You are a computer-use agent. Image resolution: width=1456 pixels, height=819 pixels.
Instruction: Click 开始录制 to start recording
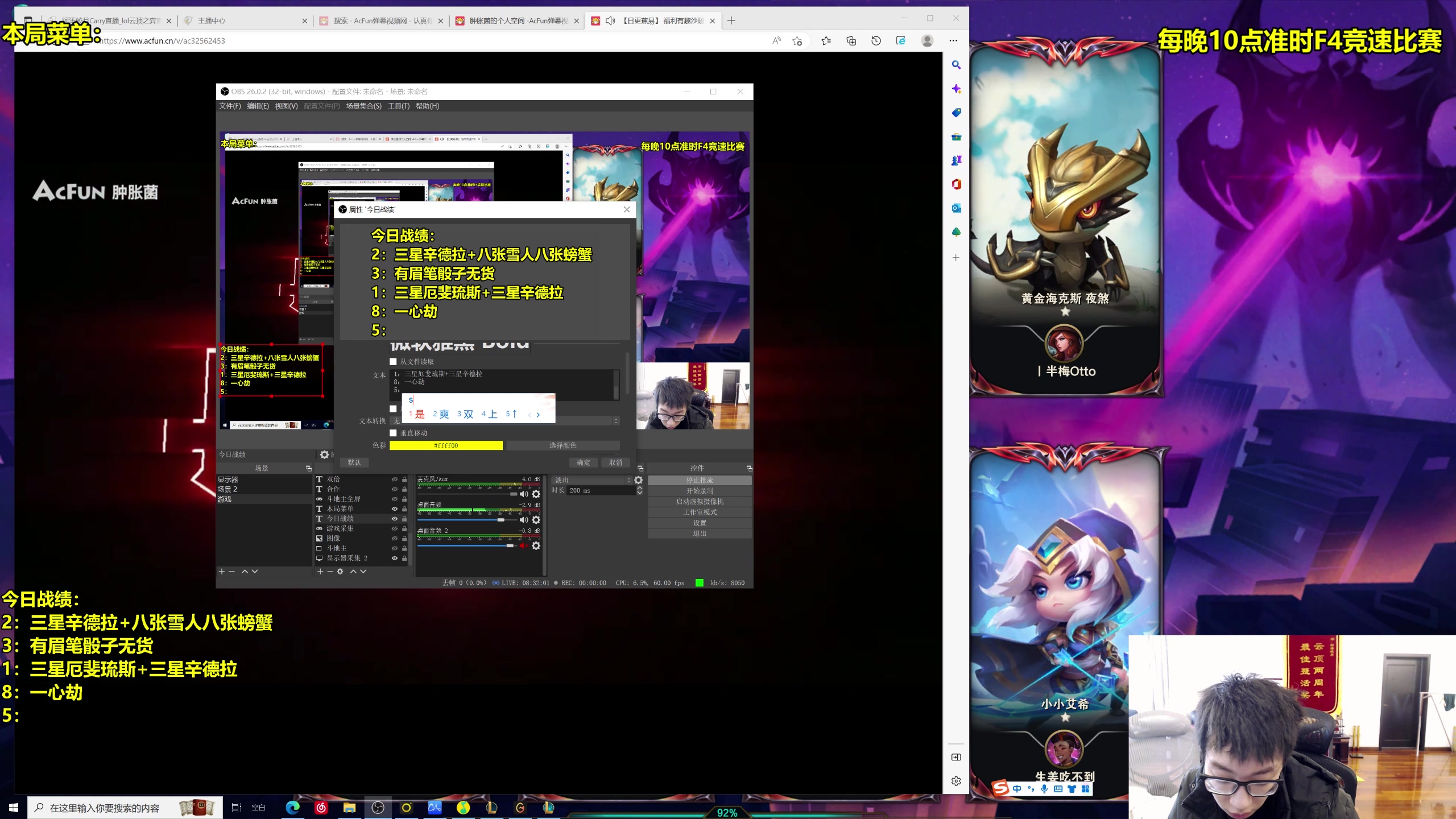700,491
